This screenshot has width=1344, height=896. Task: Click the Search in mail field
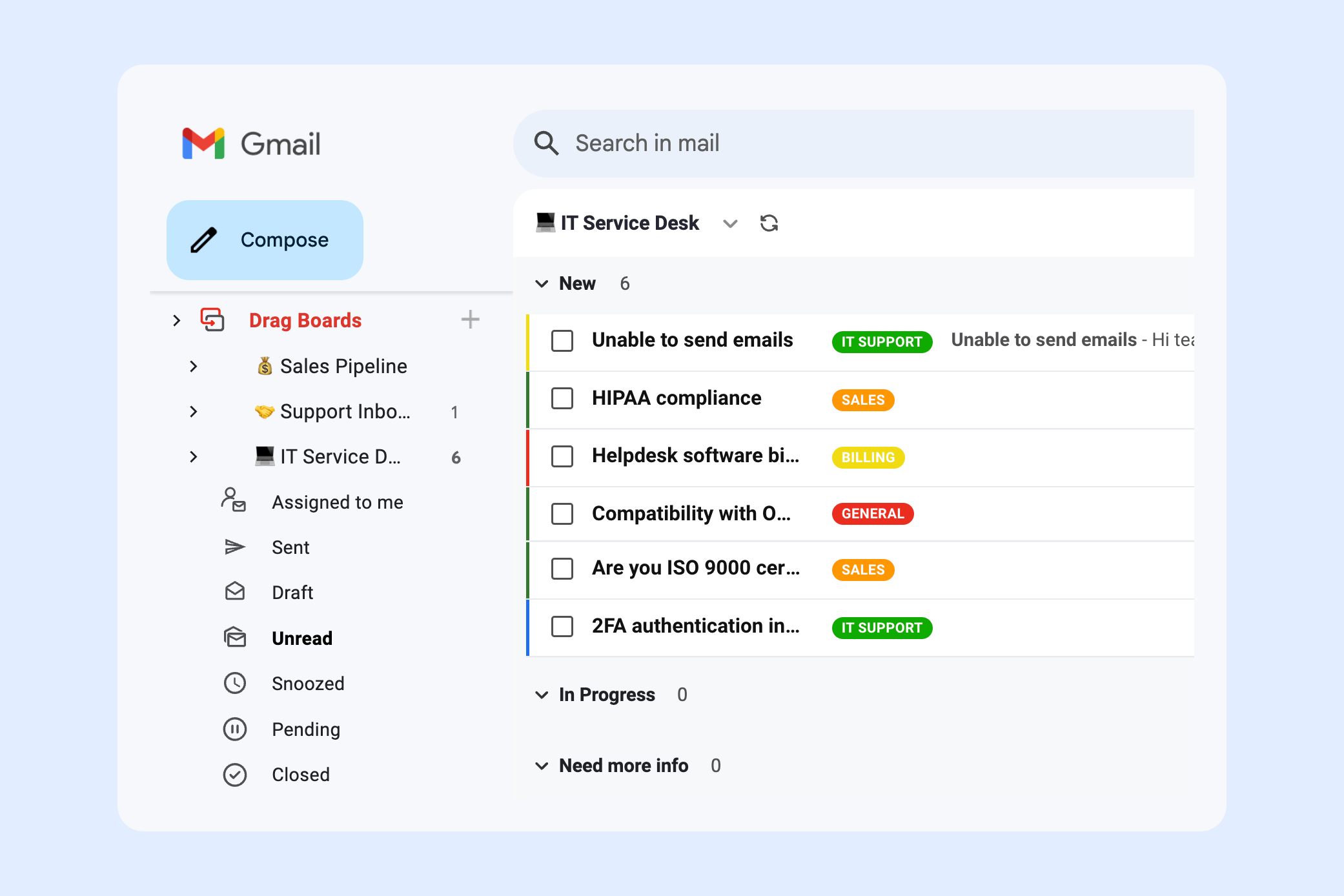853,143
